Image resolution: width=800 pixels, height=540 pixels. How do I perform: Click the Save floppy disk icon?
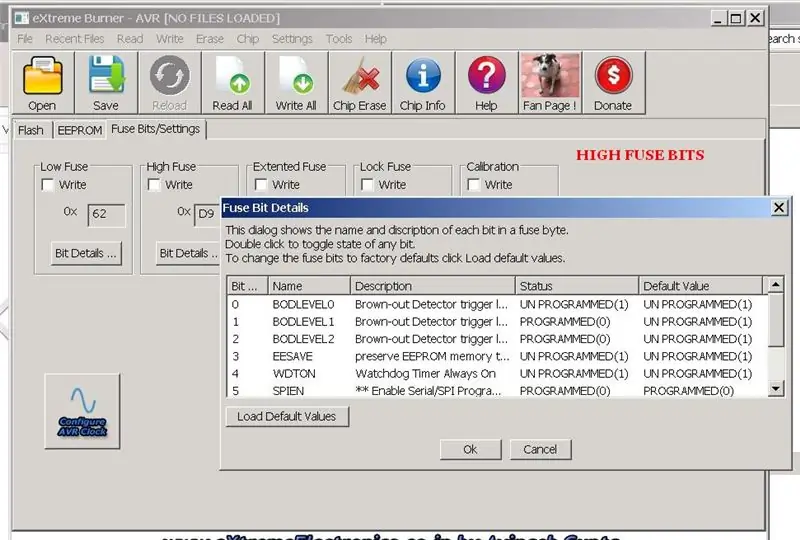[x=106, y=75]
